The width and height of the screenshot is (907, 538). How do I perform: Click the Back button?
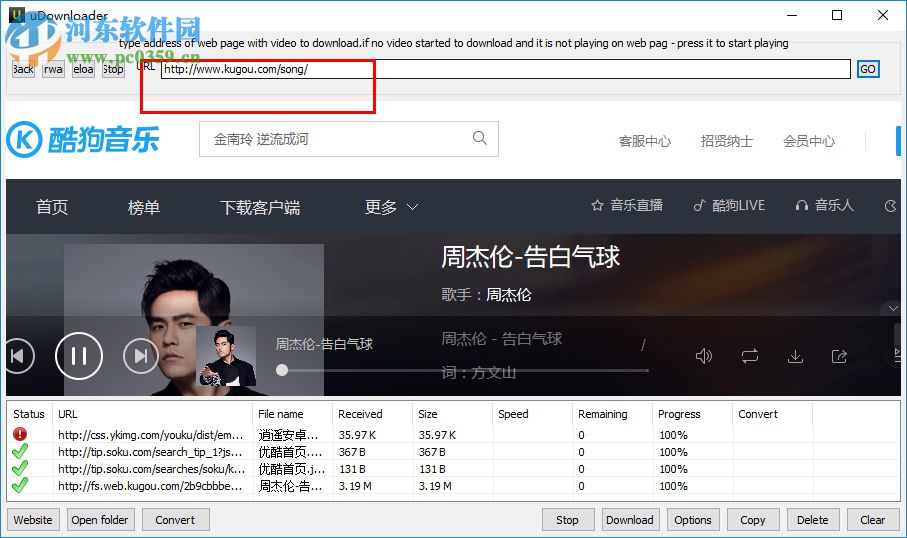tap(23, 69)
